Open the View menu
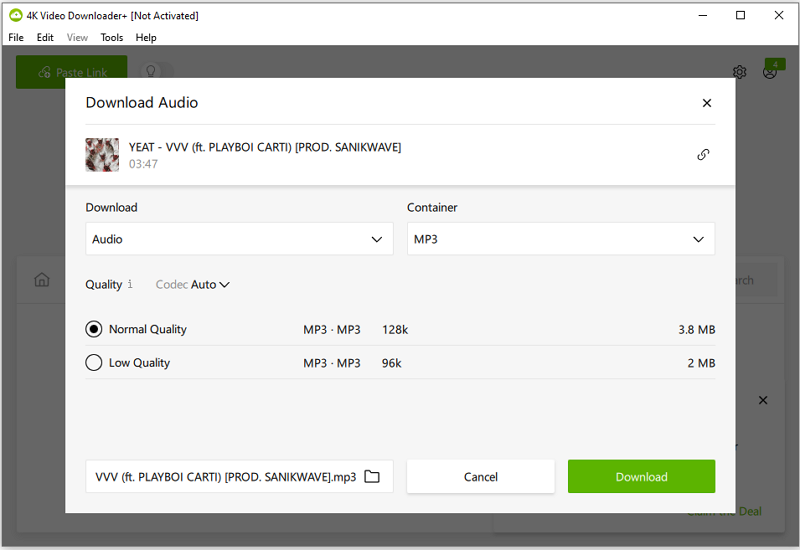The height and width of the screenshot is (550, 800). coord(77,37)
